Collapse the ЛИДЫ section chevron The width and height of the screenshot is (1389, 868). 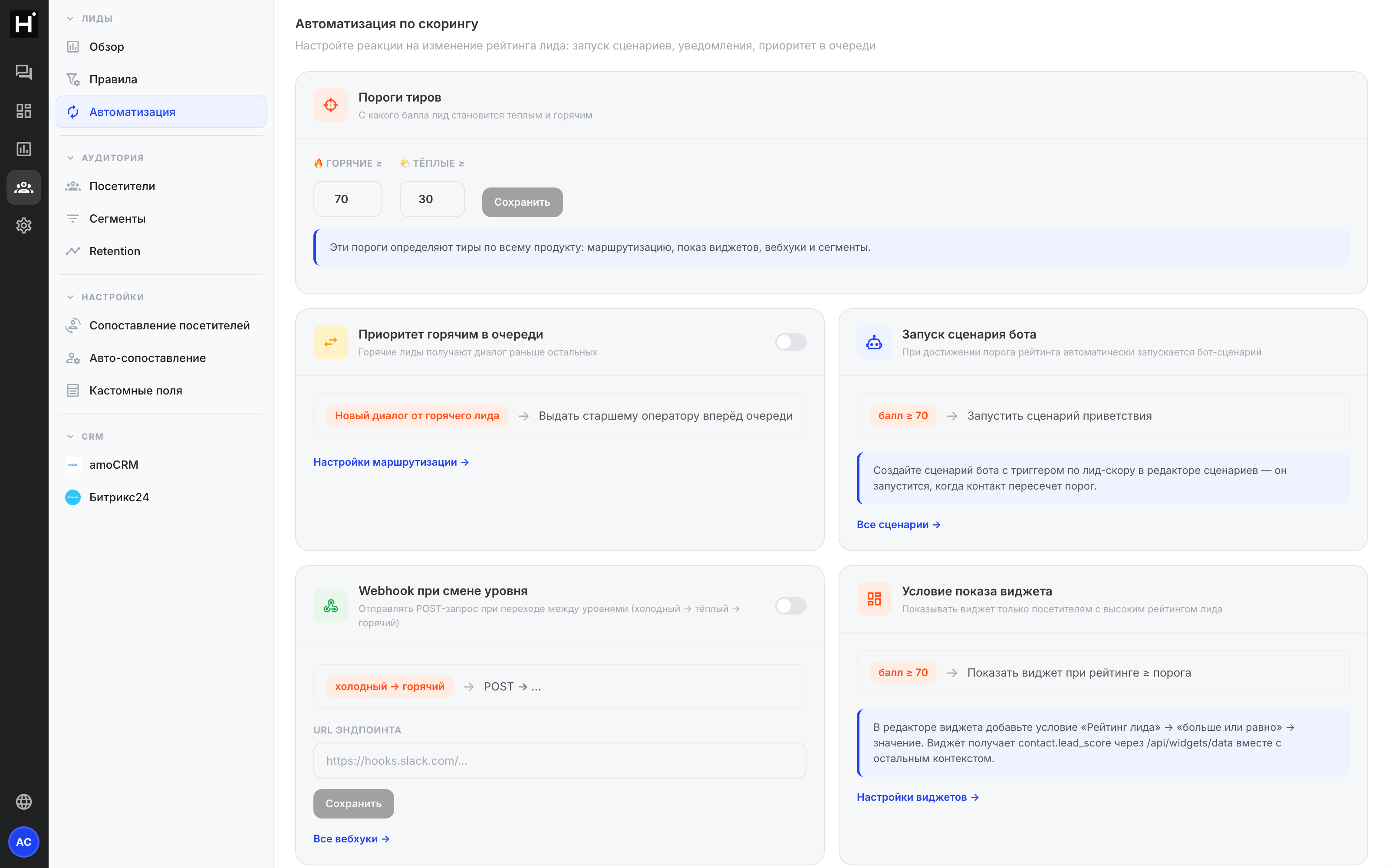pos(70,18)
